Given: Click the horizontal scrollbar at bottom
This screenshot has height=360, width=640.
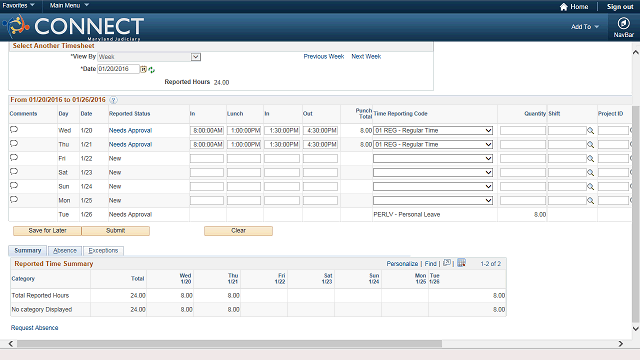Looking at the screenshot, I should [x=229, y=344].
